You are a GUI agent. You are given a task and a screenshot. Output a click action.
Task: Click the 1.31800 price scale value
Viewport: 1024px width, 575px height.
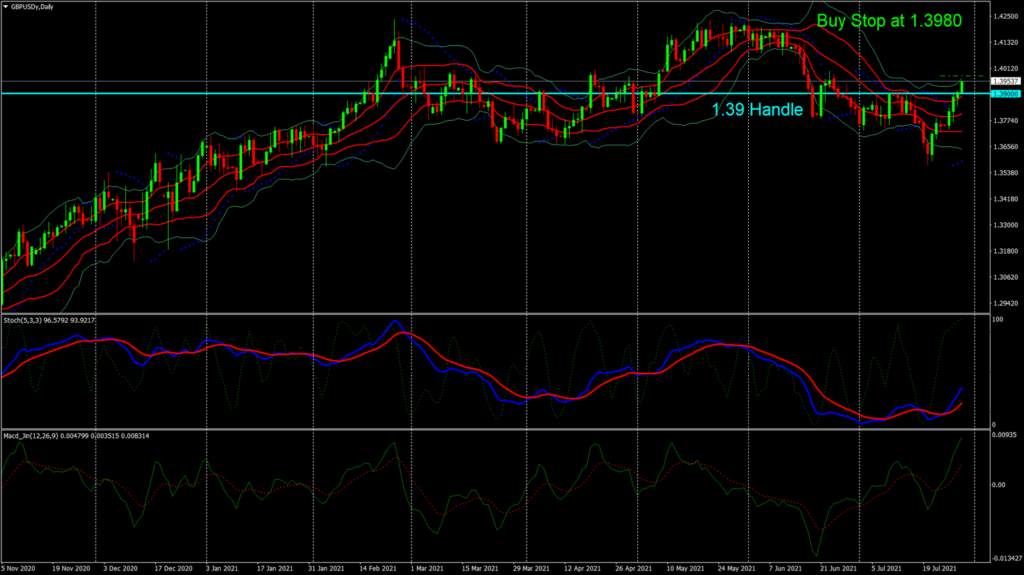1006,252
